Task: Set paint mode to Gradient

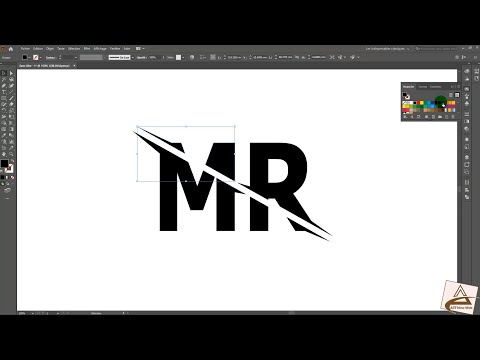Action: pos(7,177)
